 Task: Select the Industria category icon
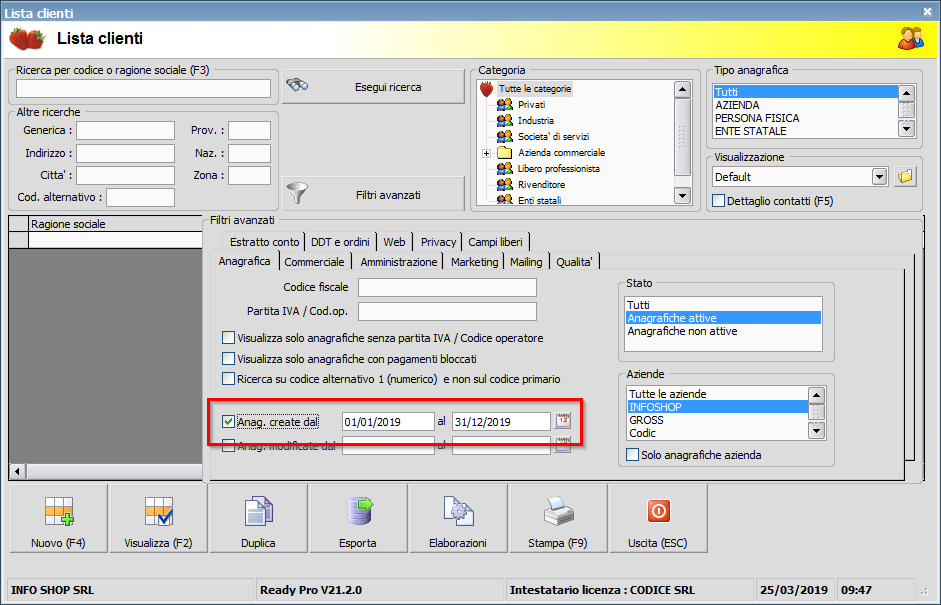coord(505,121)
